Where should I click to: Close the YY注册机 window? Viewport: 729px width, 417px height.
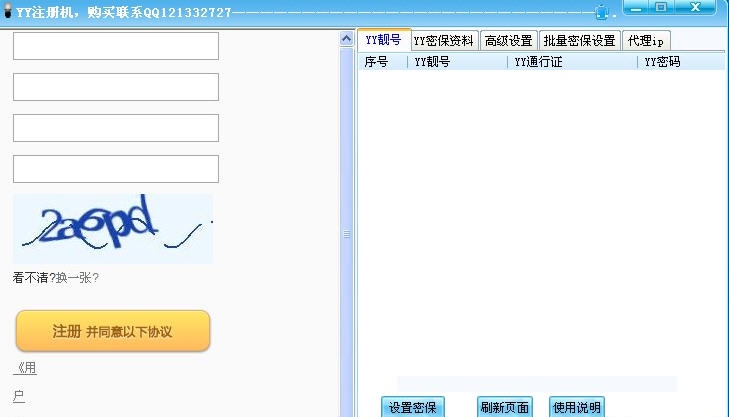click(x=695, y=7)
